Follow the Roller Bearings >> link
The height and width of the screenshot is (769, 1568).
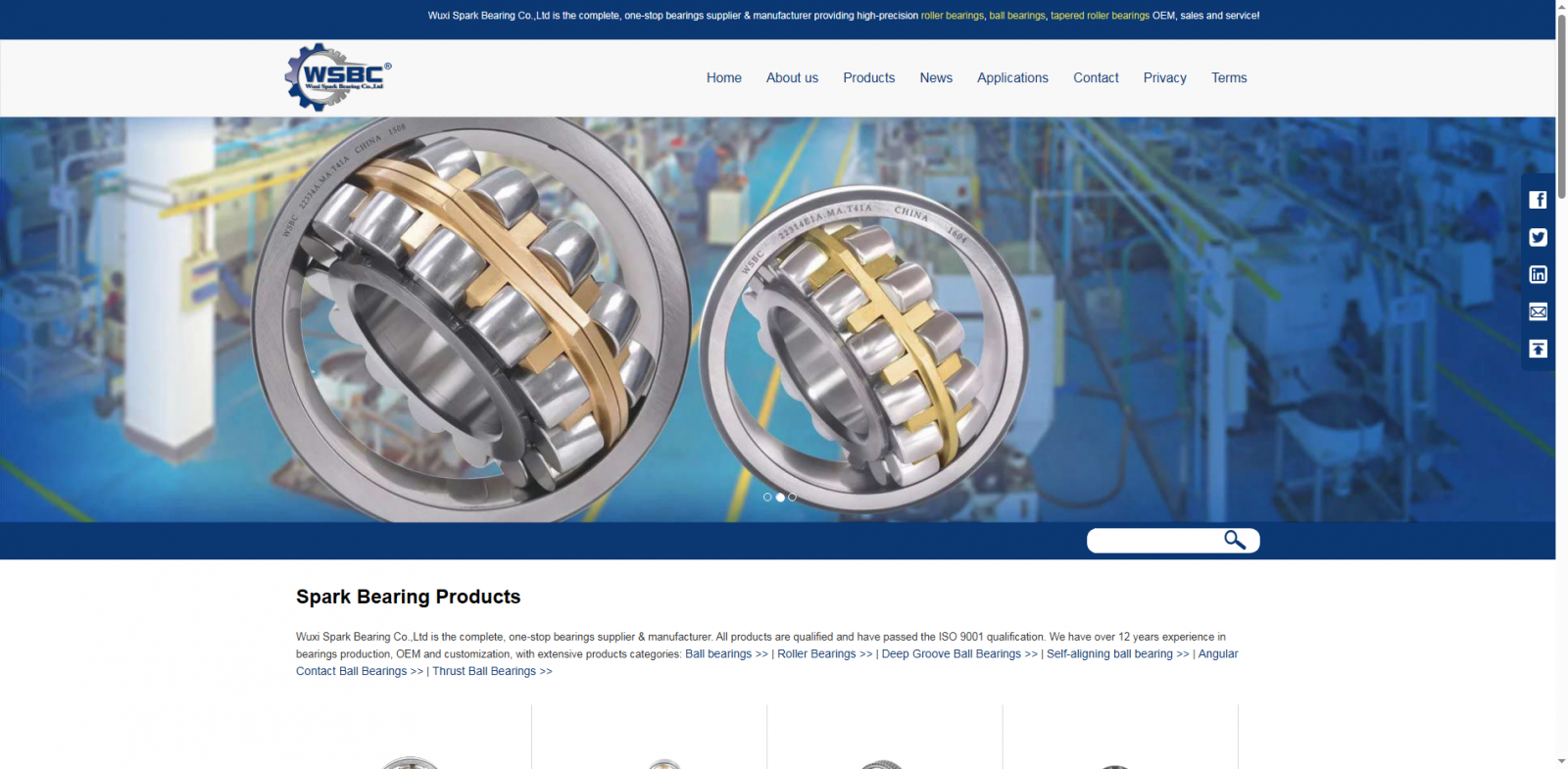click(x=825, y=654)
